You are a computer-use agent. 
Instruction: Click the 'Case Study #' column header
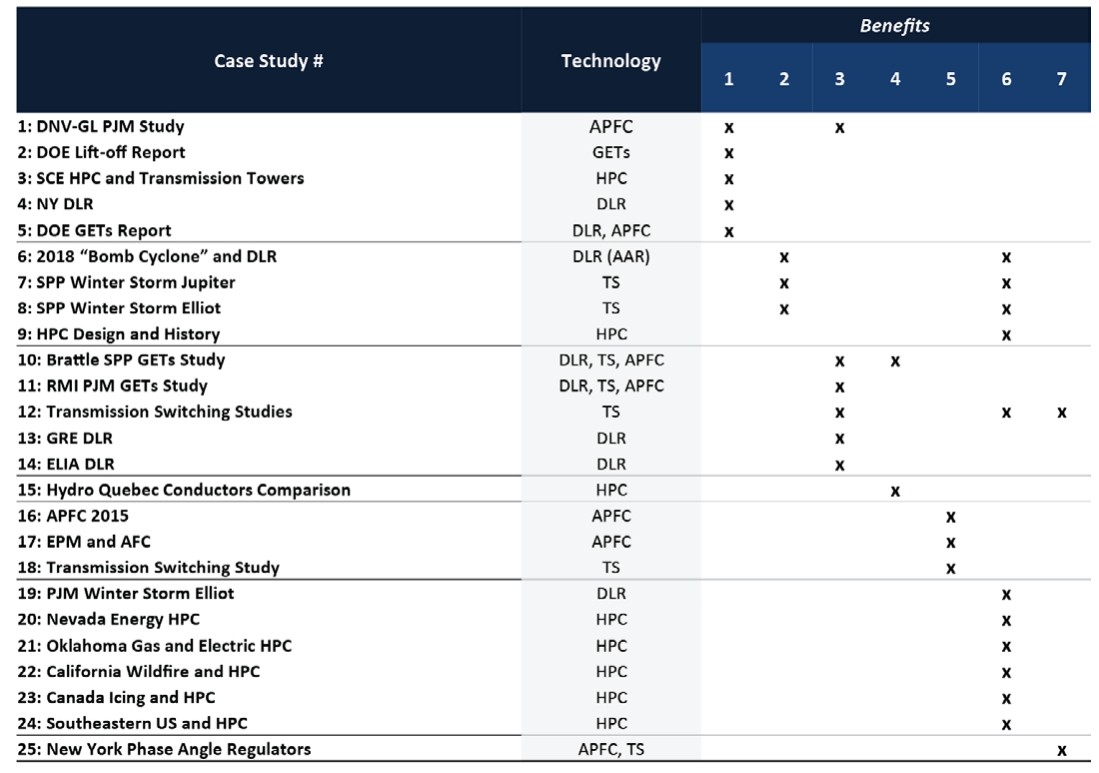(268, 61)
